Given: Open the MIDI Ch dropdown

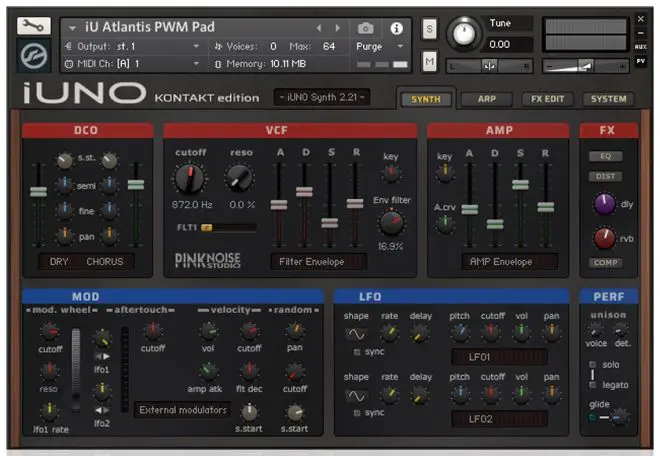Looking at the screenshot, I should click(x=196, y=64).
